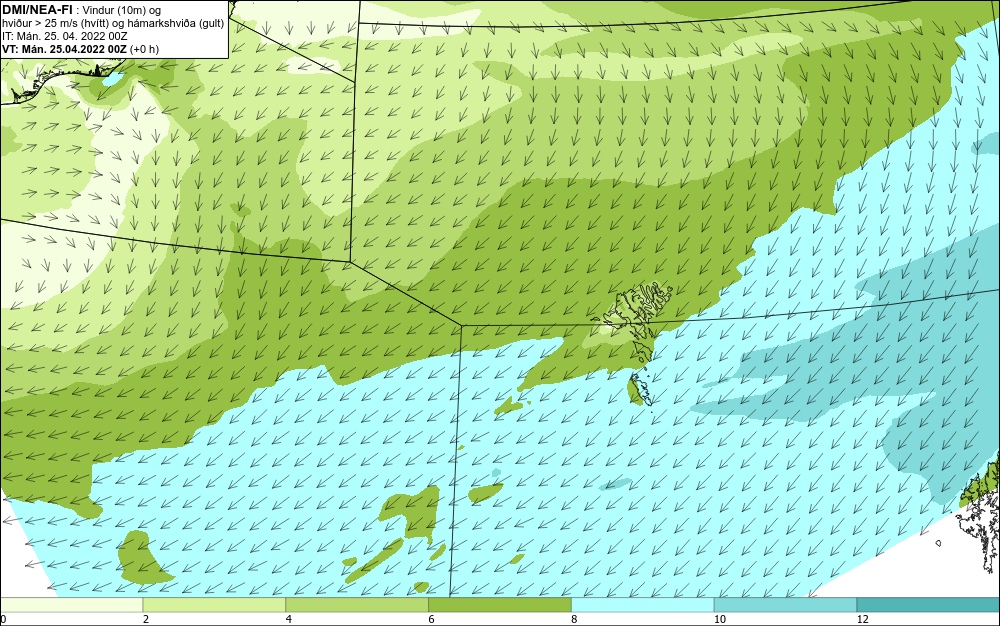Click the 0–2 m/s palest legend swatch
Image resolution: width=1000 pixels, height=626 pixels.
[x=71, y=605]
